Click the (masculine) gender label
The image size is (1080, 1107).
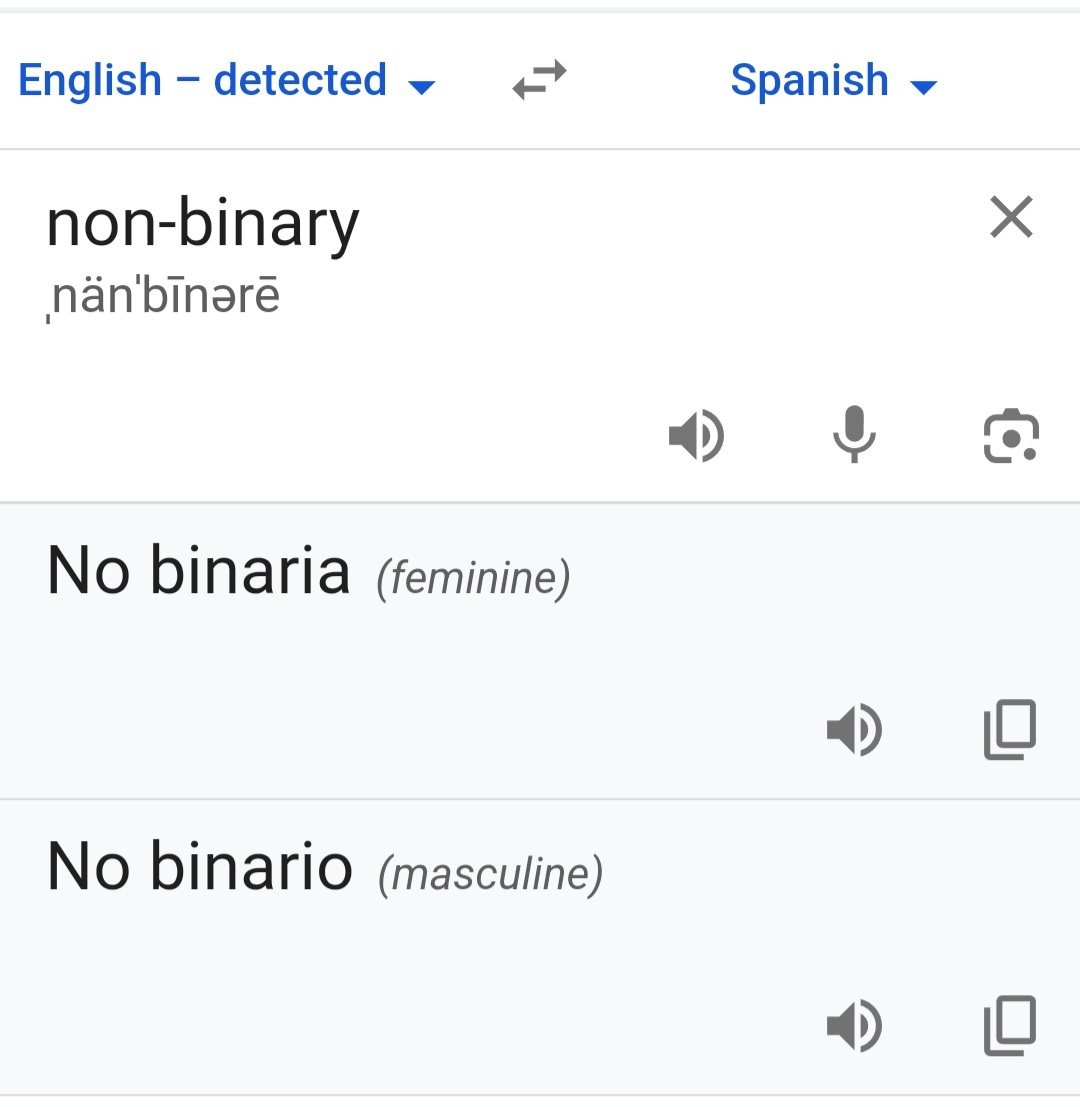(490, 874)
